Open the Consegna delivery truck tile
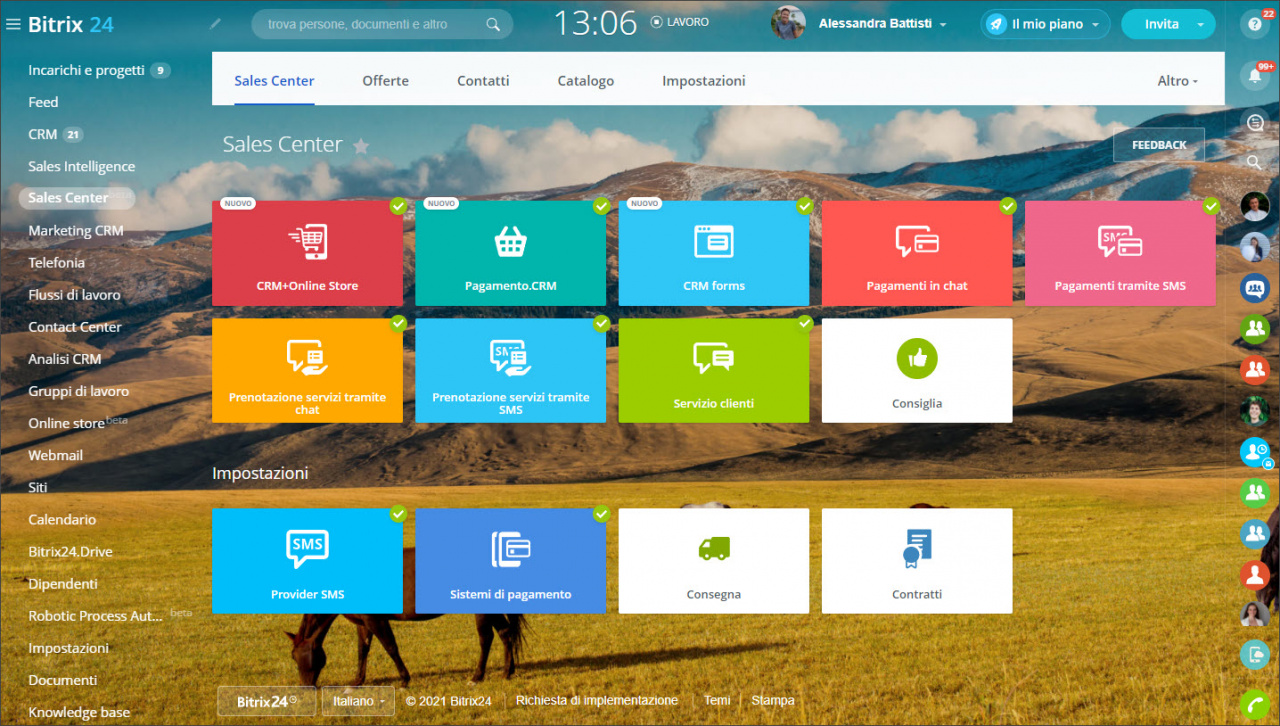The image size is (1280, 726). click(714, 561)
